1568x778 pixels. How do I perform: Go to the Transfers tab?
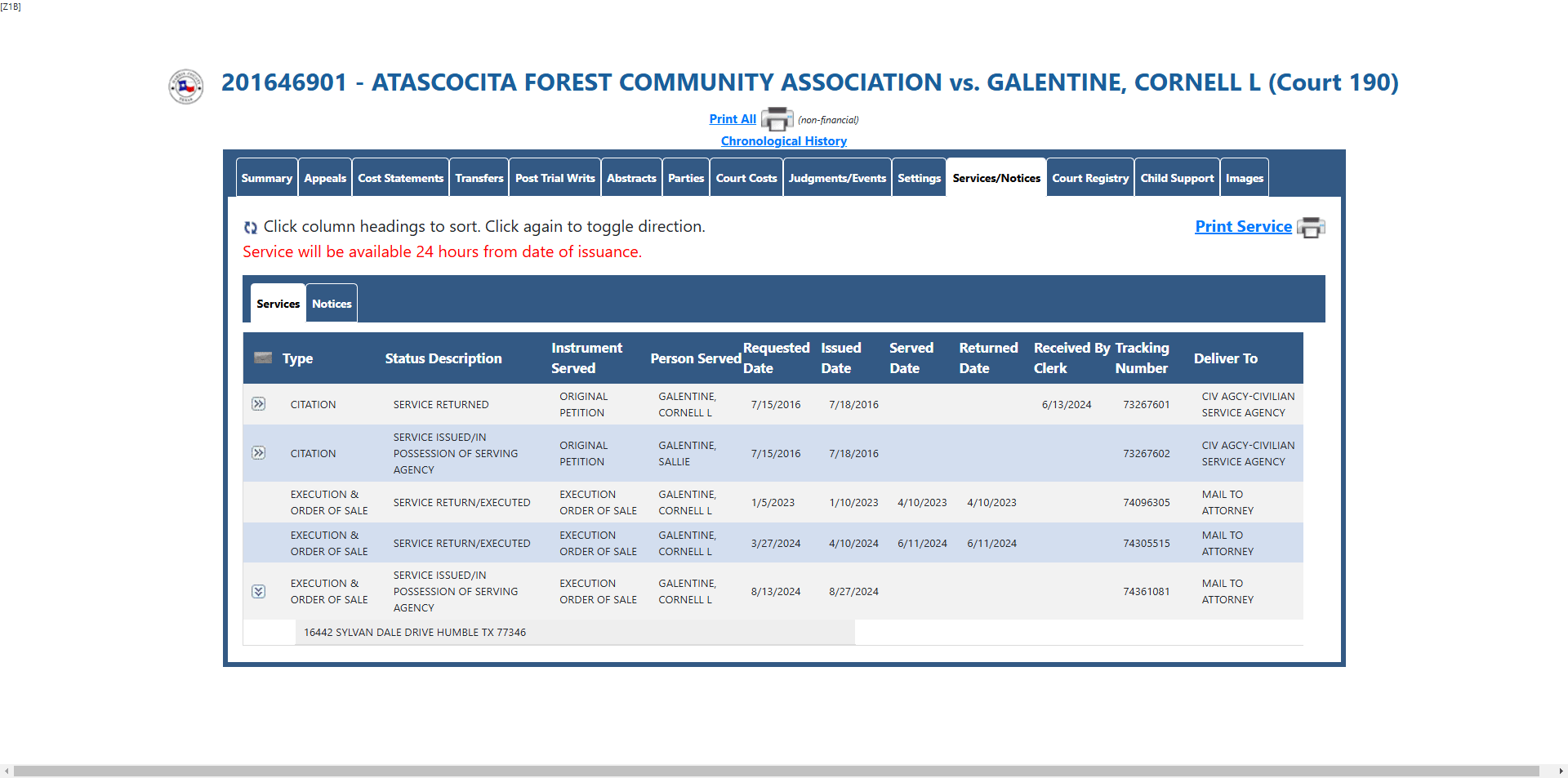pos(479,178)
